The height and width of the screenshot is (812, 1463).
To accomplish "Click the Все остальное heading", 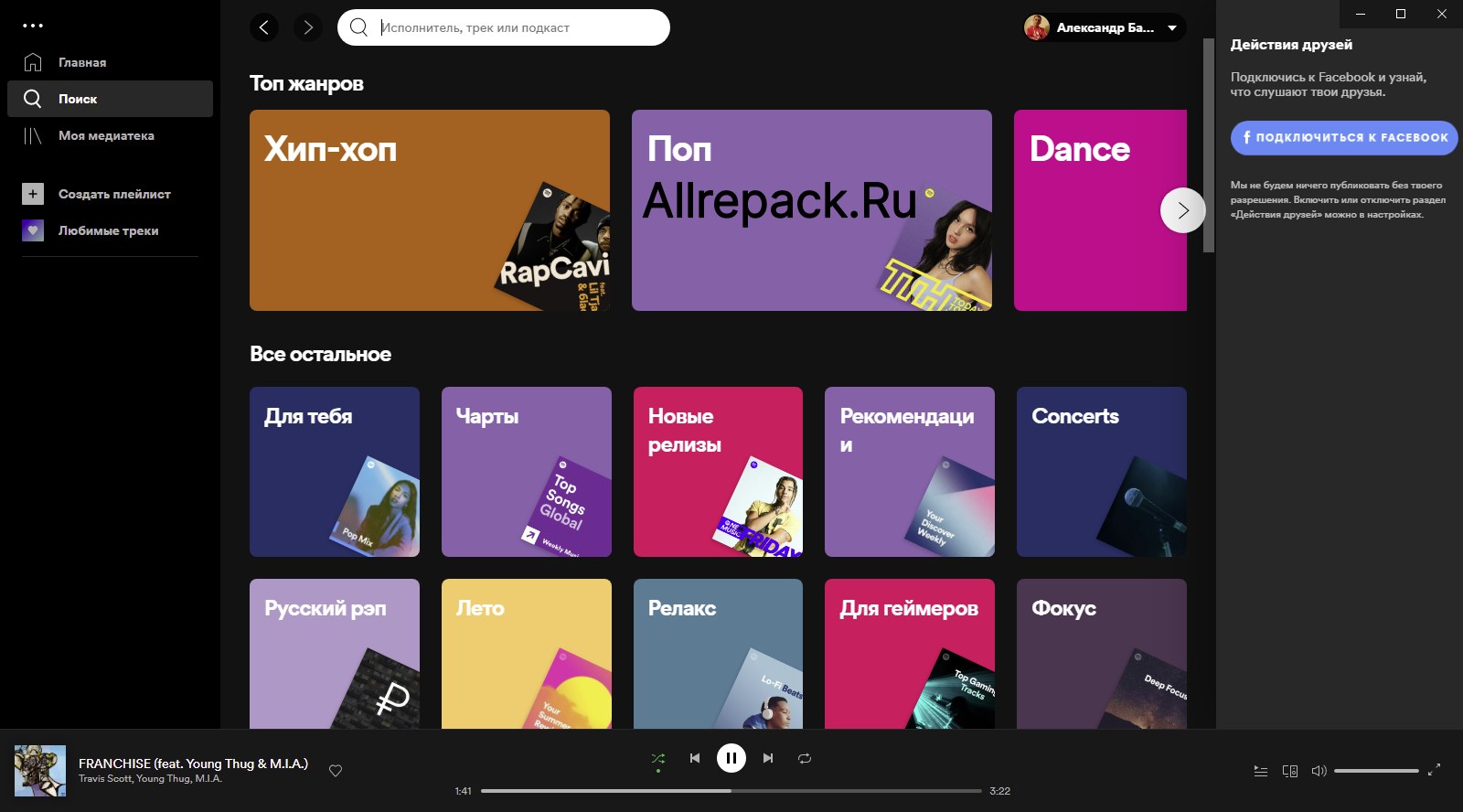I will [x=320, y=354].
